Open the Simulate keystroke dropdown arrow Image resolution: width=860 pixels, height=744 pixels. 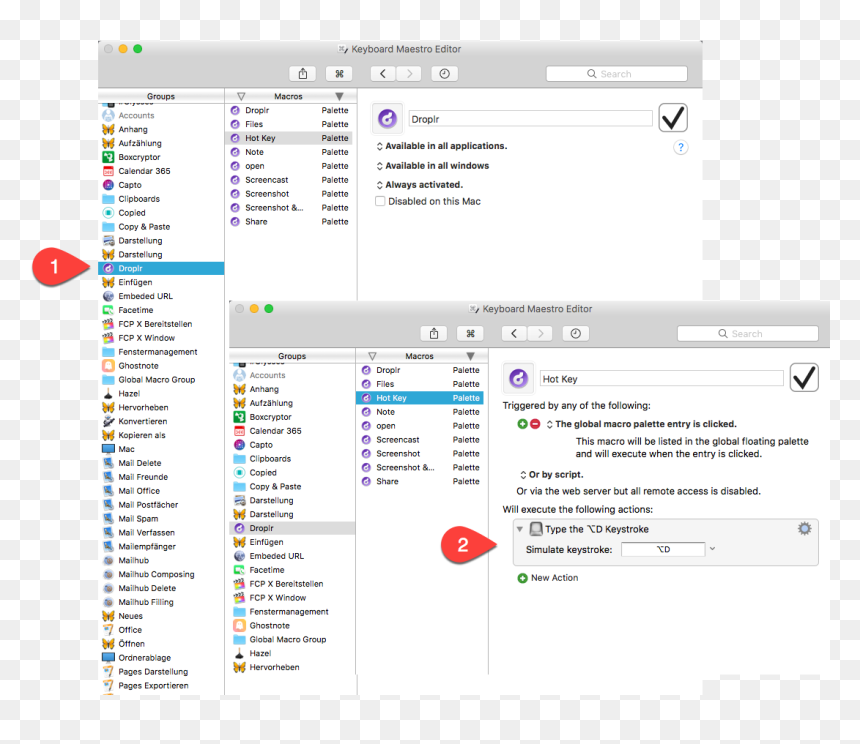pos(712,549)
